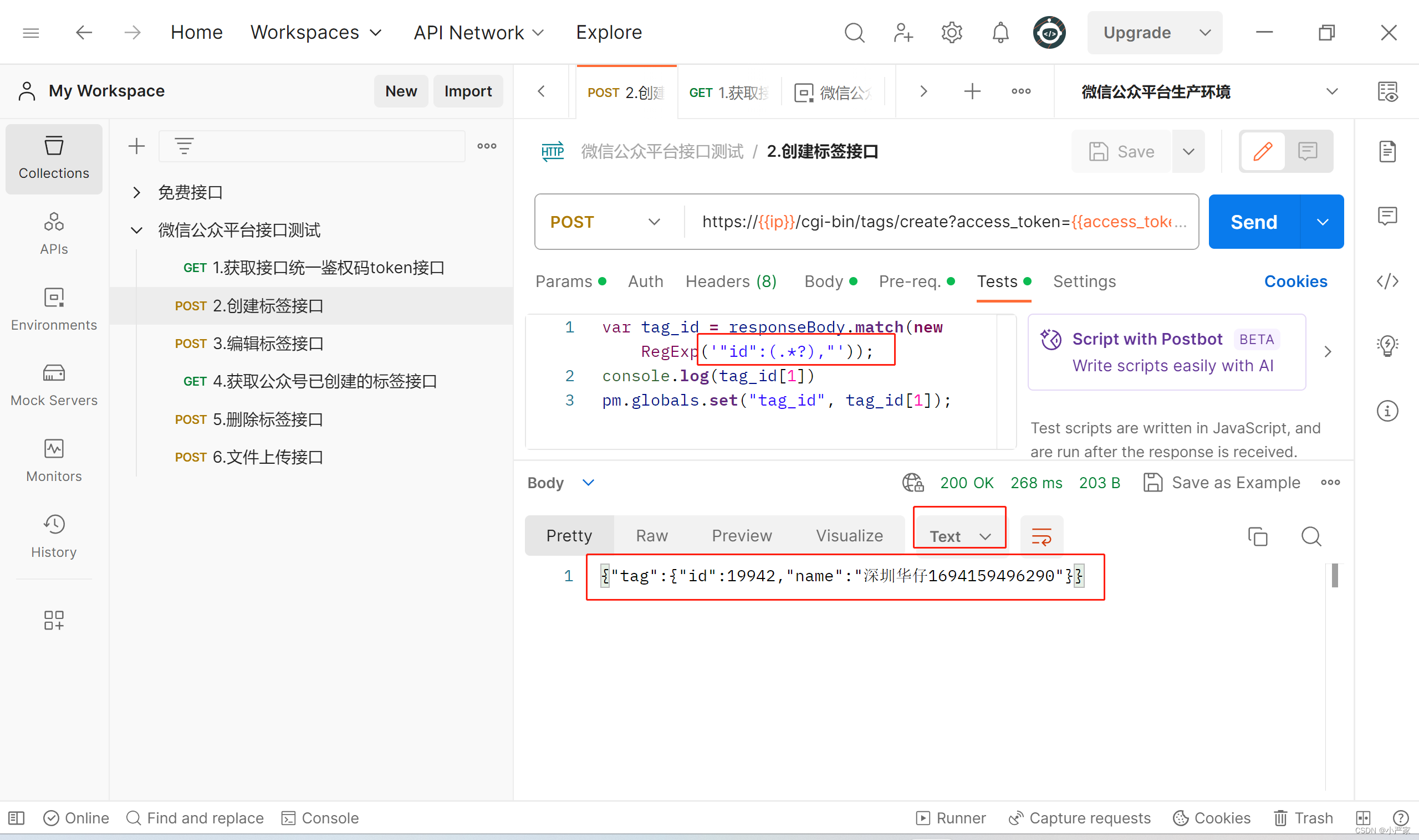The height and width of the screenshot is (840, 1419).
Task: Open the comments icon in right sidebar
Action: click(x=1387, y=216)
